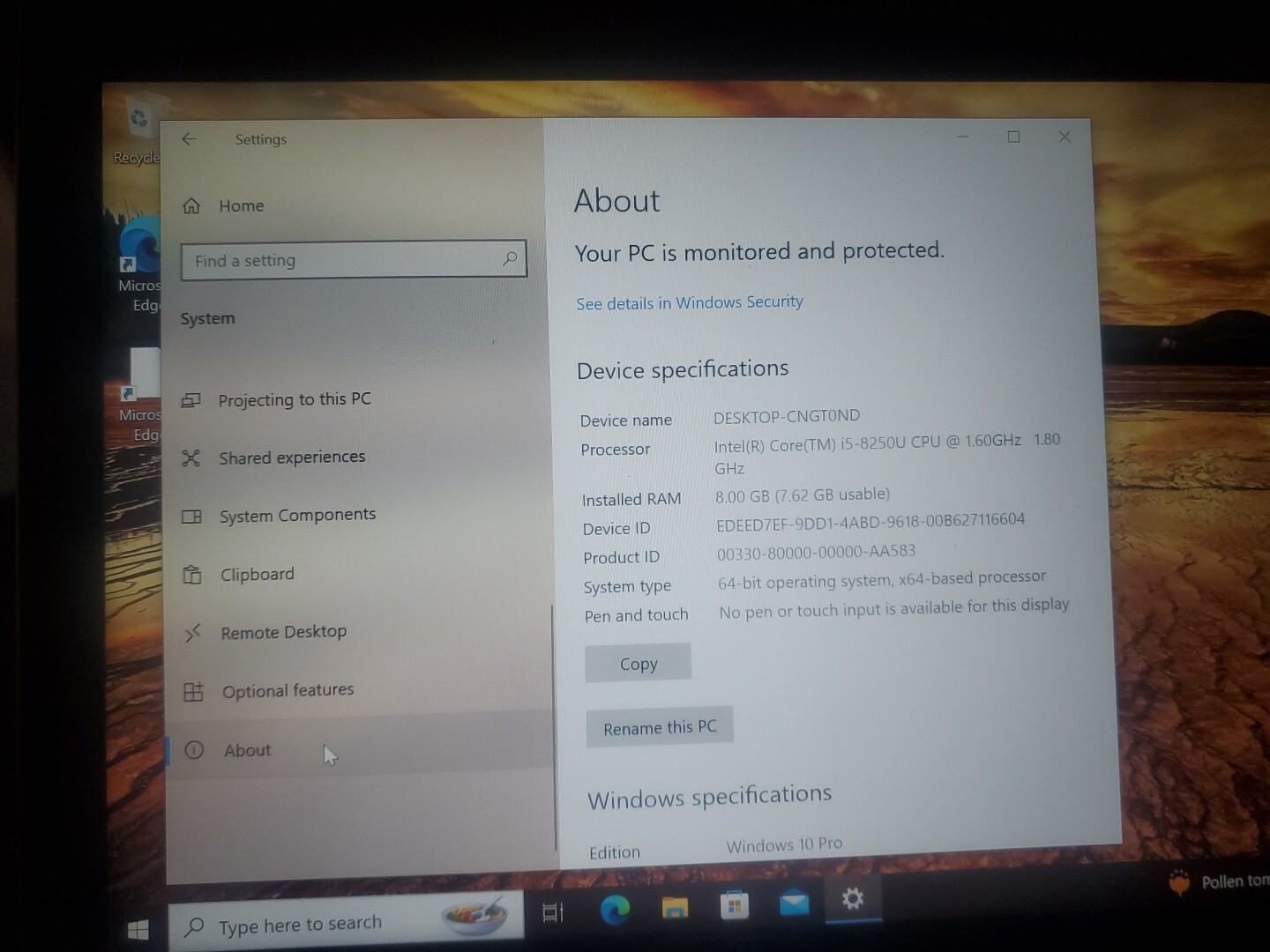Select the upper Microsoft Edge desktop shortcut
This screenshot has width=1270, height=952.
141,263
